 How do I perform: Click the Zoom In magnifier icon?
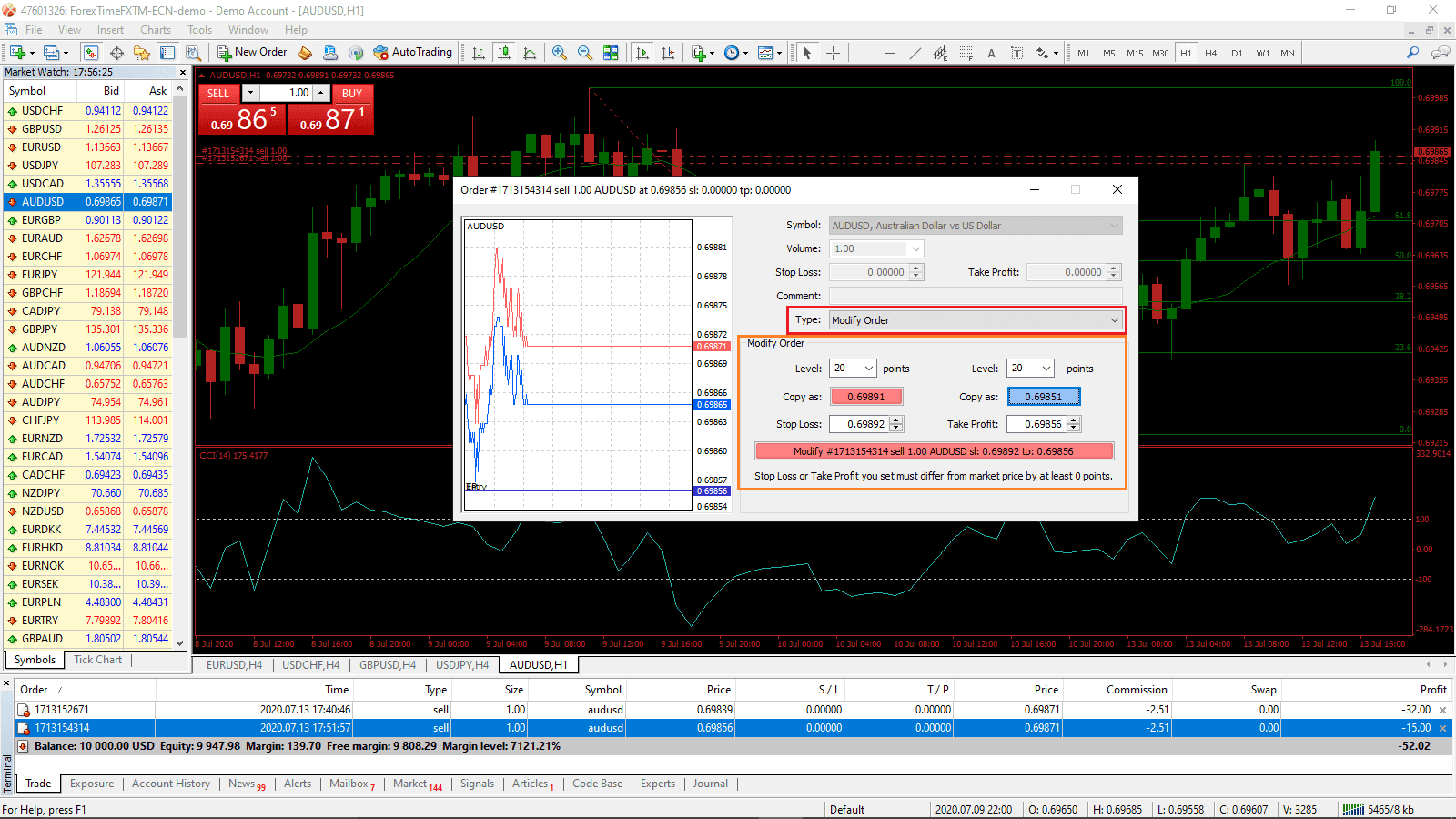pyautogui.click(x=560, y=52)
